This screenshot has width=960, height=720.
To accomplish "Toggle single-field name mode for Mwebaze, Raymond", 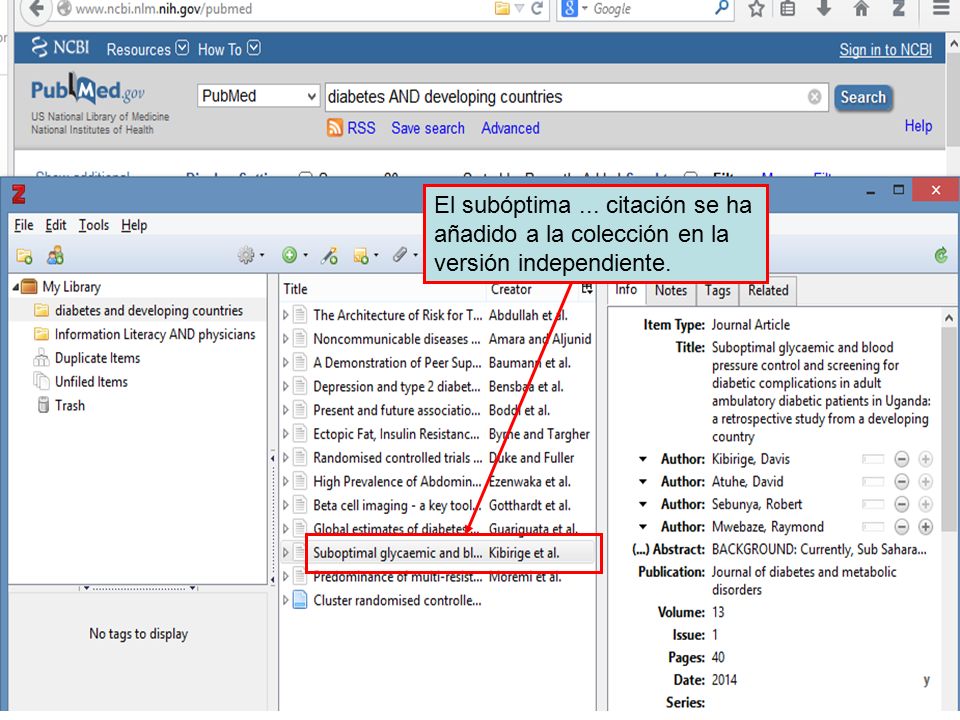I will point(873,527).
